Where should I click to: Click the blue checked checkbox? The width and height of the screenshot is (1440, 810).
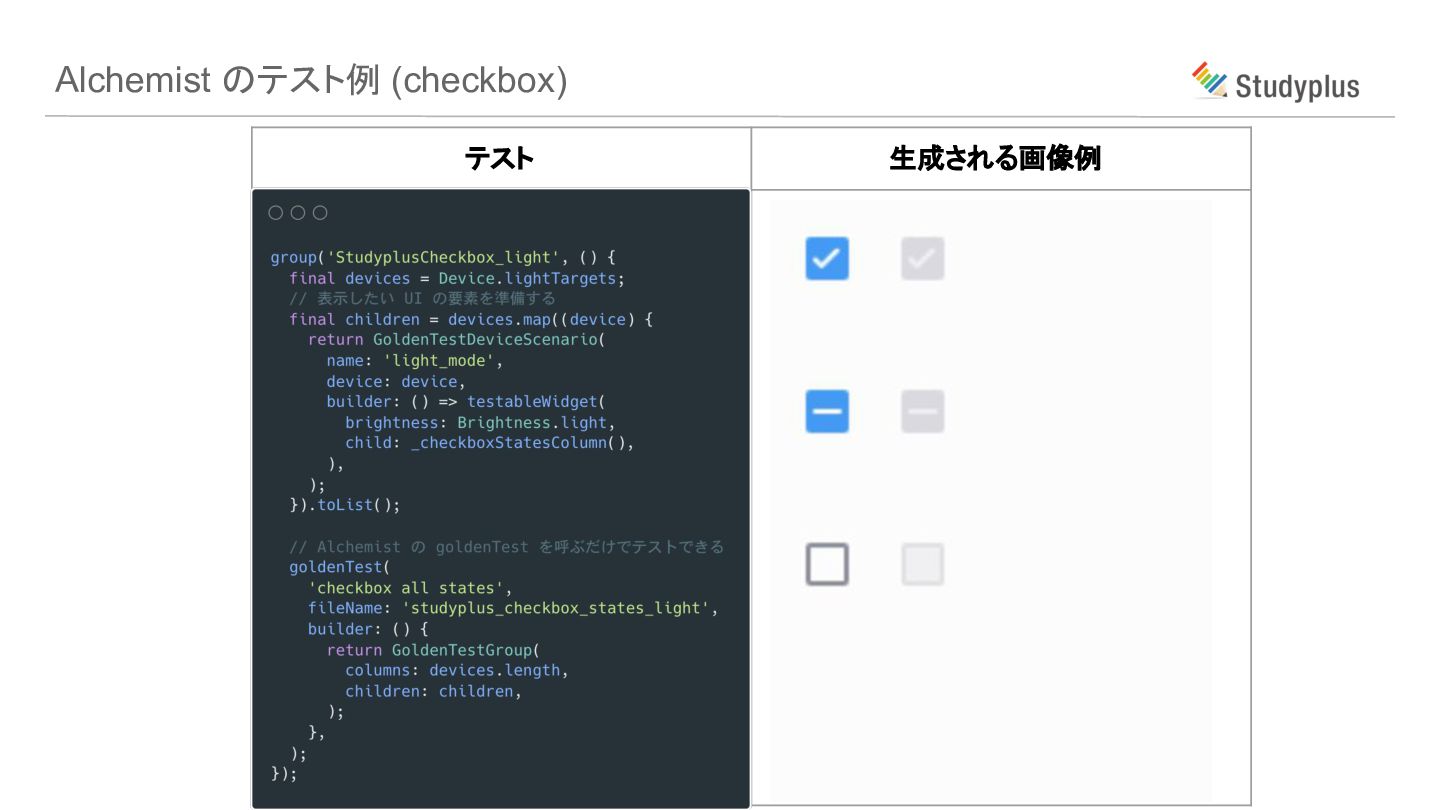(827, 258)
